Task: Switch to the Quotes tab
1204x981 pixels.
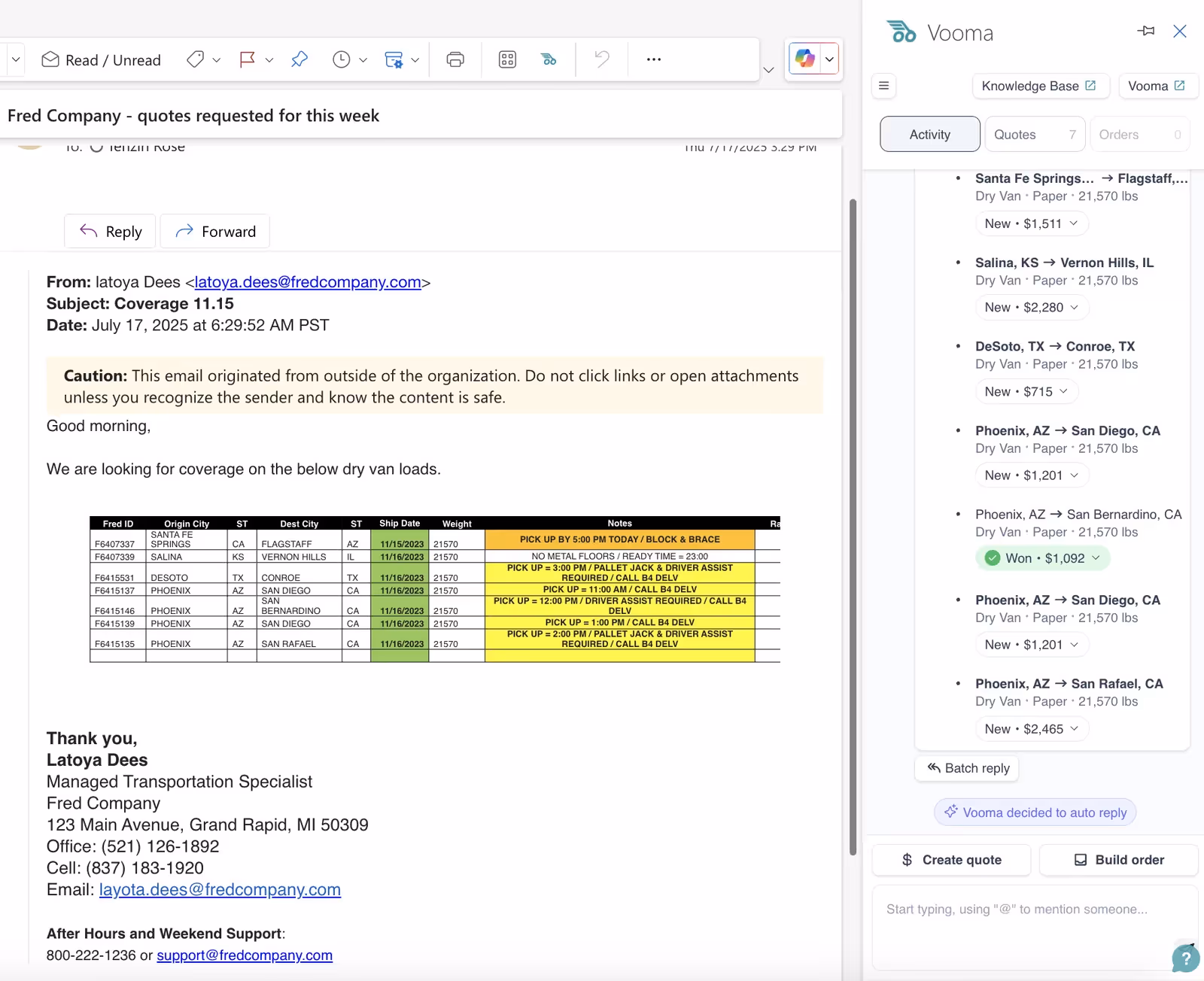Action: tap(1035, 135)
